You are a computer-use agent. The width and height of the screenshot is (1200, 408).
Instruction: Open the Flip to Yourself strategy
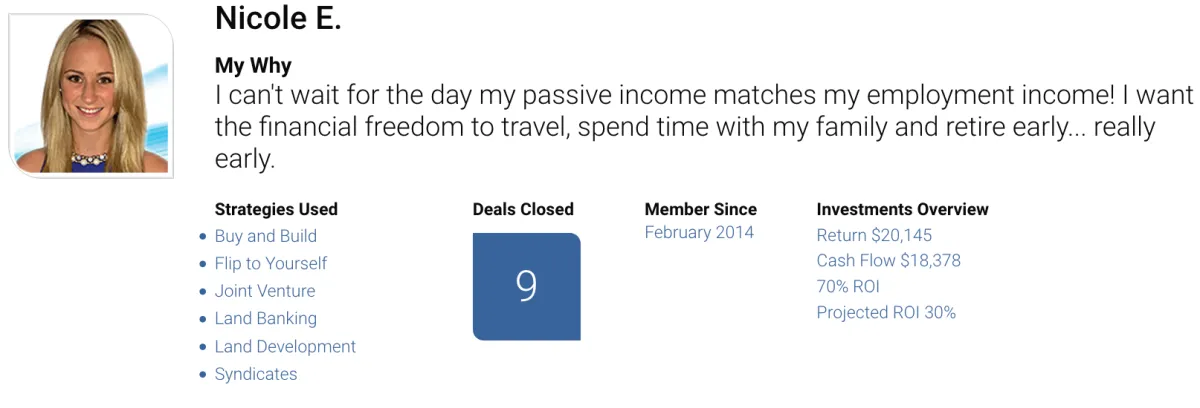coord(271,264)
